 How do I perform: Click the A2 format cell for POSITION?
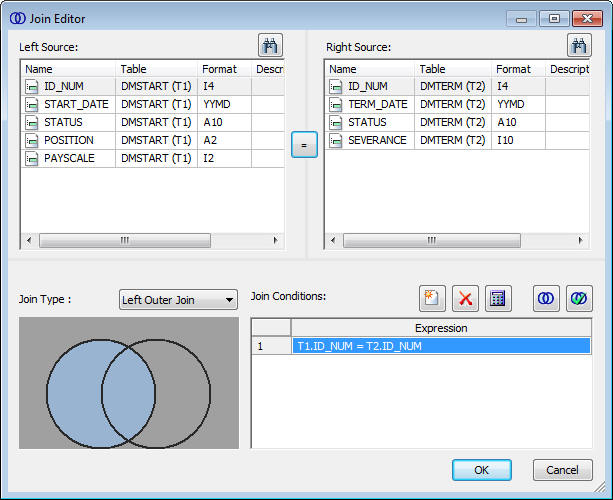pos(224,140)
